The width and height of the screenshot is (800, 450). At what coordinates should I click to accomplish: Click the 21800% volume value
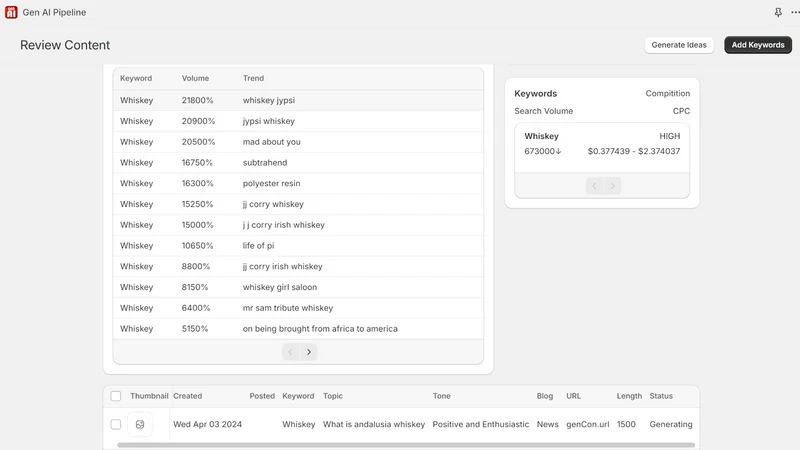pos(197,101)
